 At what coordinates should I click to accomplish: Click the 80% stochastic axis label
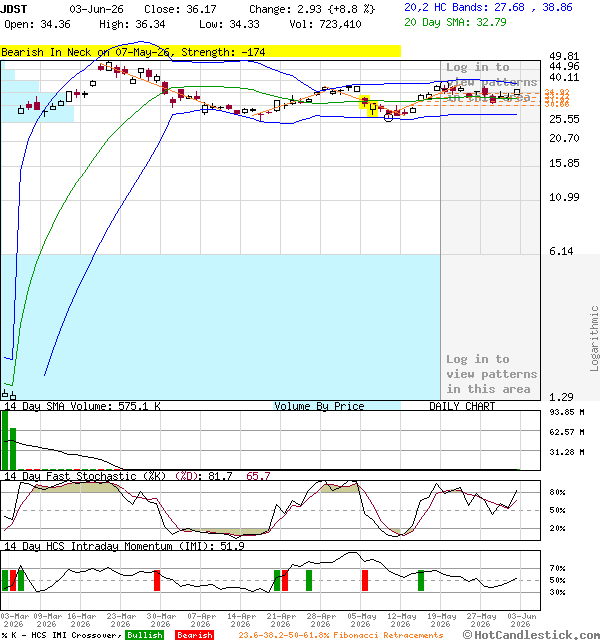pos(557,492)
